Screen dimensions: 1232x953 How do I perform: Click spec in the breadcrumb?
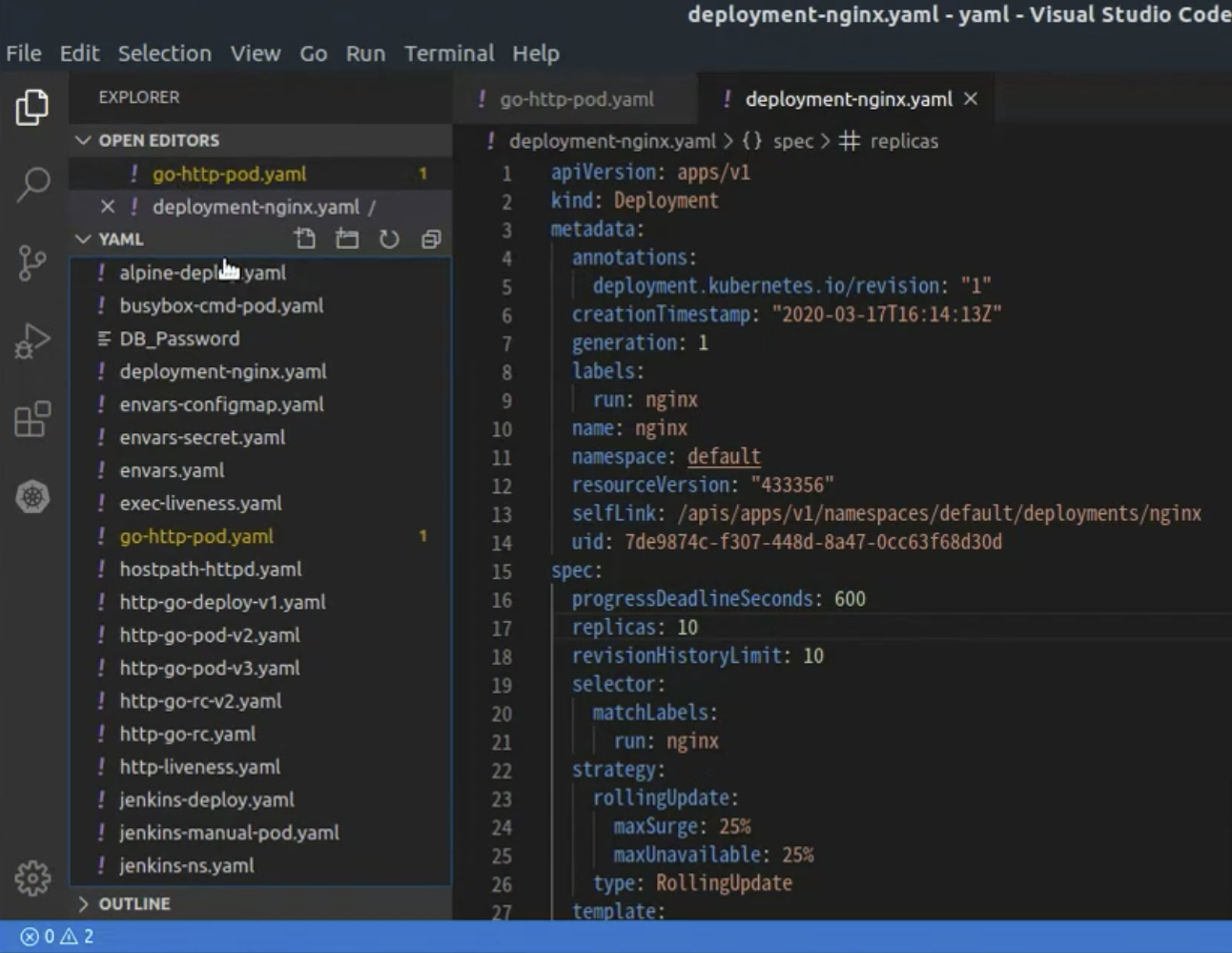point(792,141)
